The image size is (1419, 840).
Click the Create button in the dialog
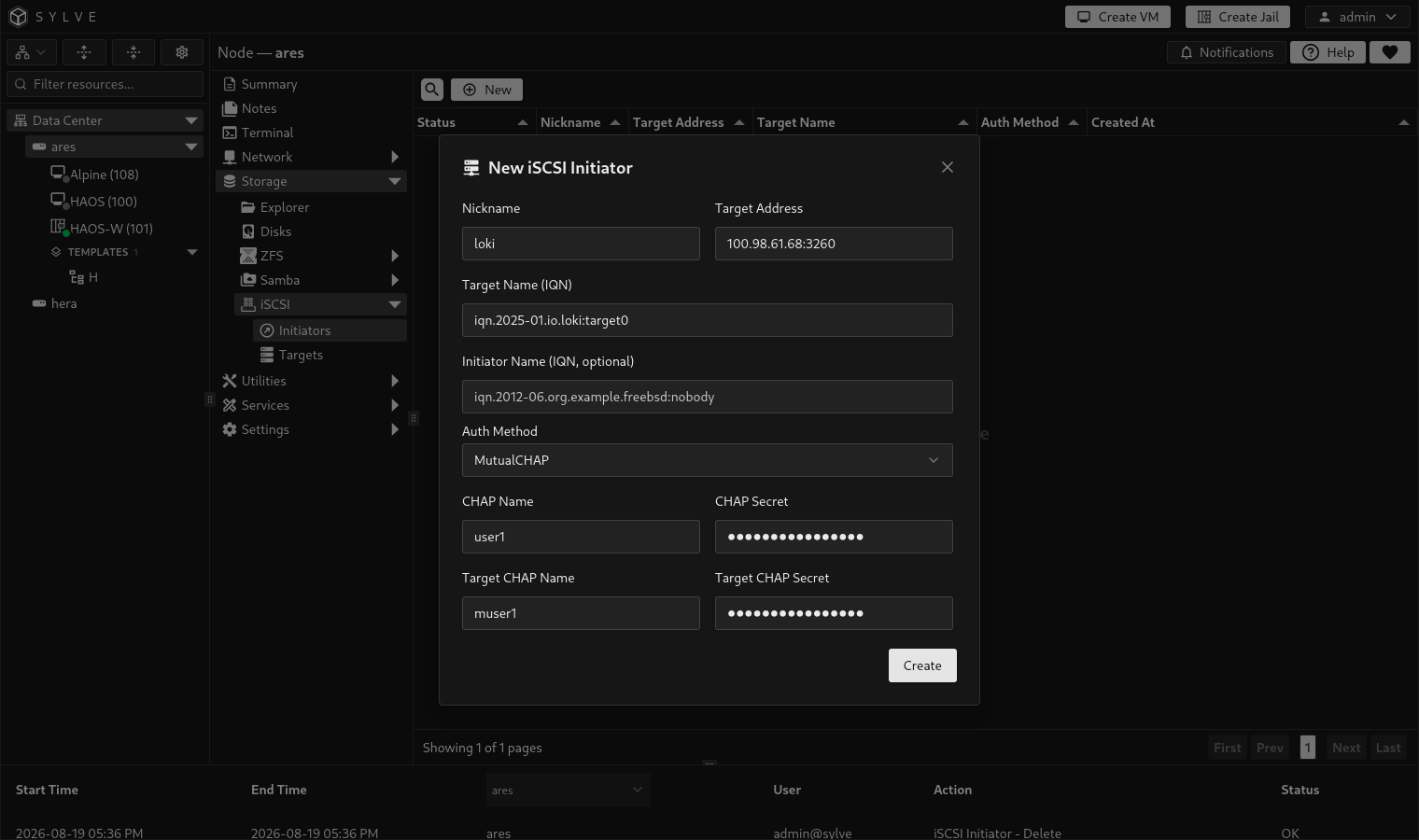tap(922, 665)
